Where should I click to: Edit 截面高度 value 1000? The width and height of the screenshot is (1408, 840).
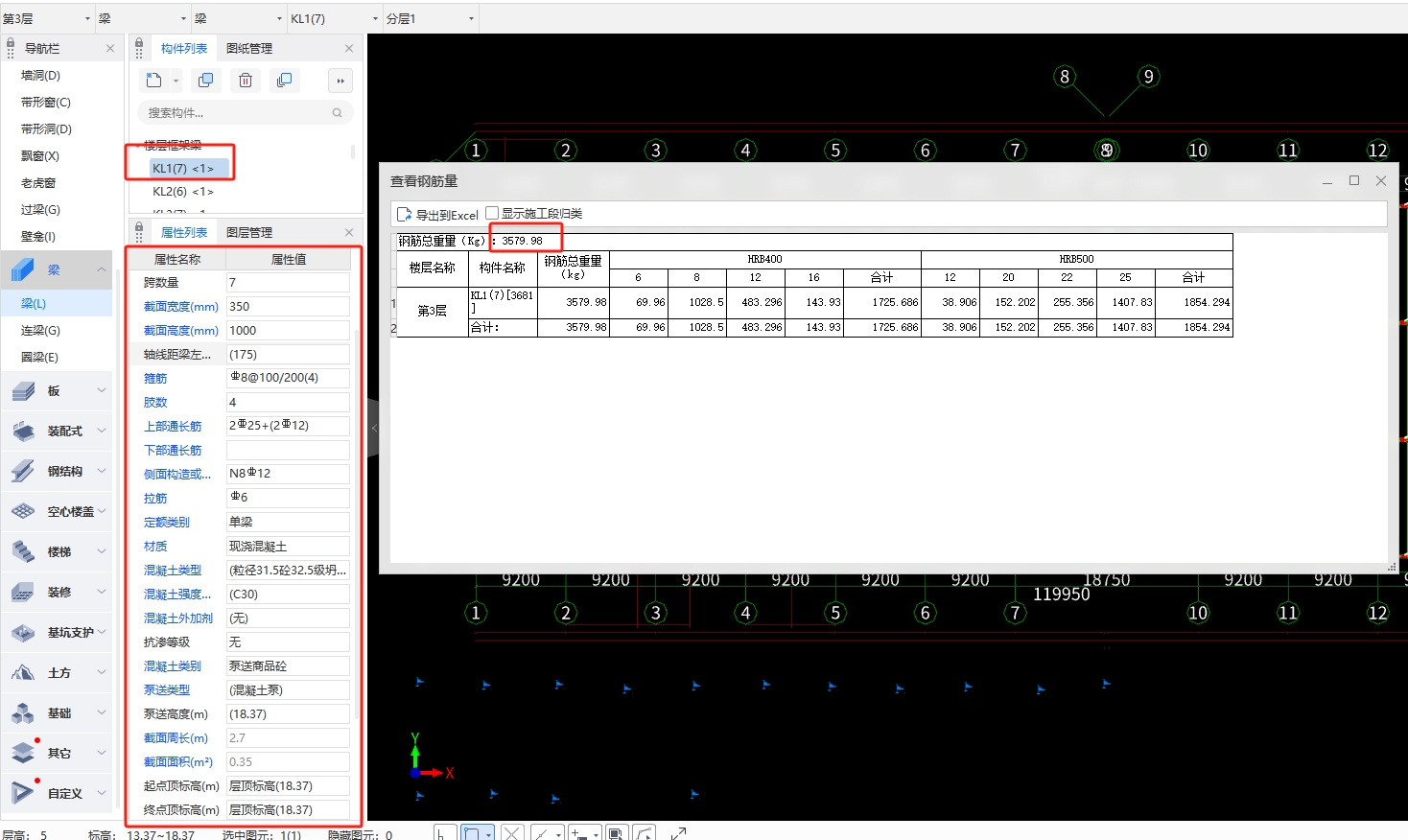288,331
